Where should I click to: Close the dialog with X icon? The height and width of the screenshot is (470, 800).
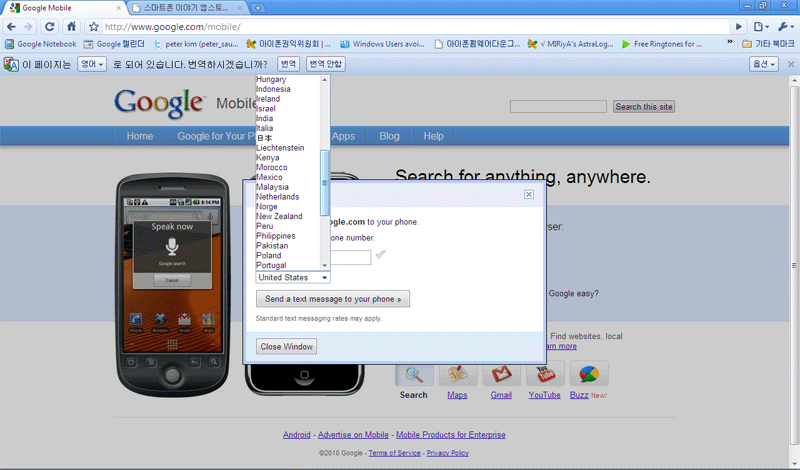(x=529, y=194)
